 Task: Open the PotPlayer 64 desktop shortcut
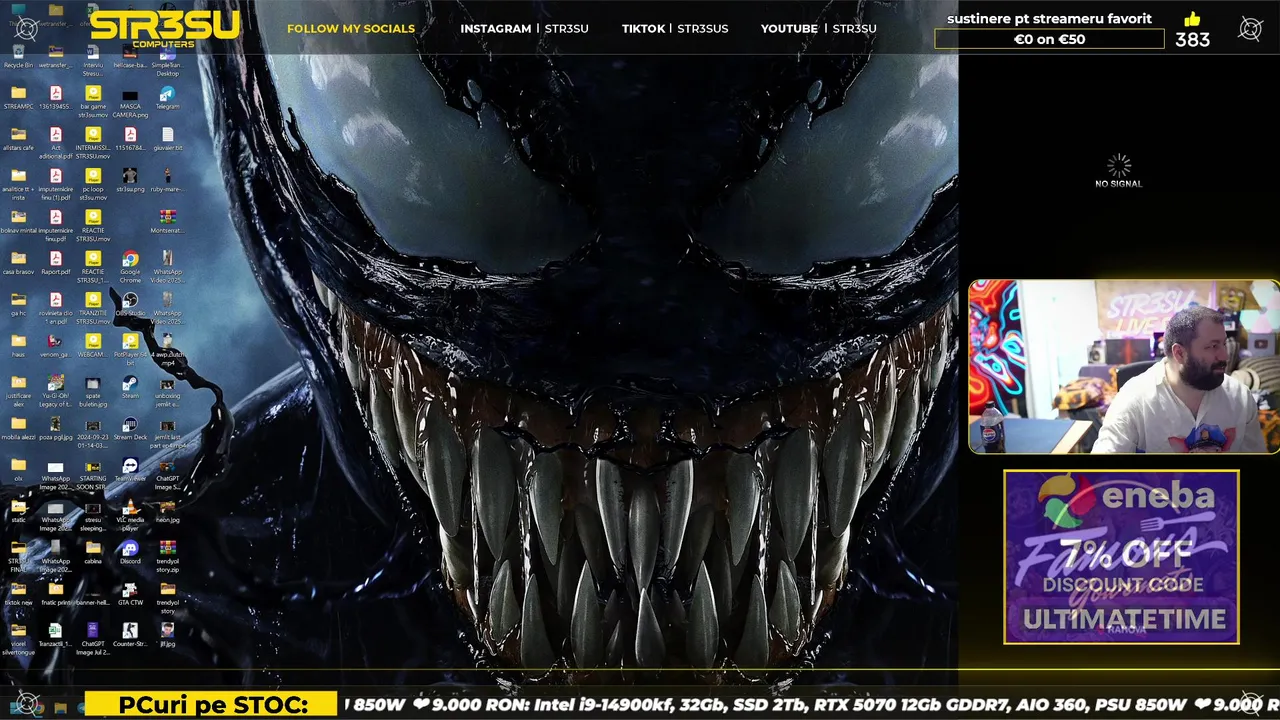[130, 350]
